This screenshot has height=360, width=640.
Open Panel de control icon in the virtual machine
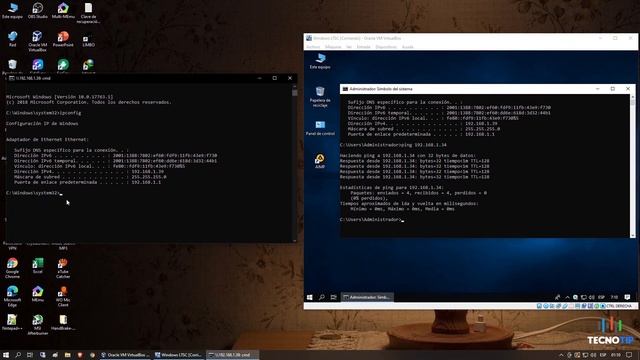tap(320, 128)
